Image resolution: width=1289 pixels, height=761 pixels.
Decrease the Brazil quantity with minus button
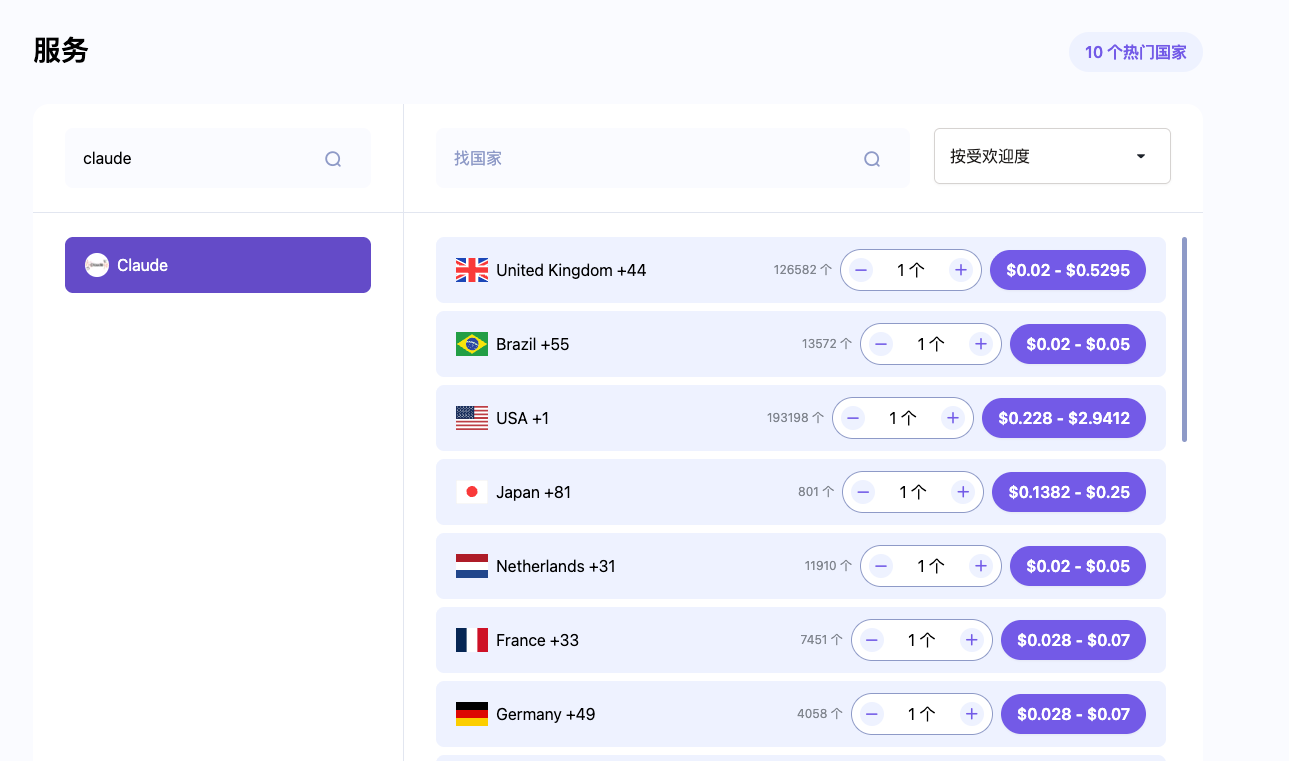[881, 344]
